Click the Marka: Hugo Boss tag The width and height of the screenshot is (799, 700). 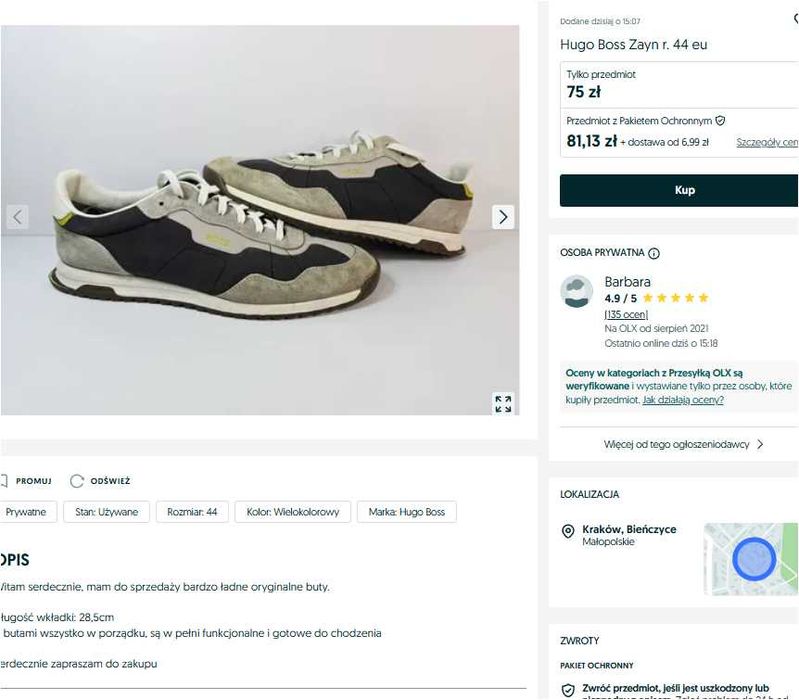pyautogui.click(x=406, y=512)
